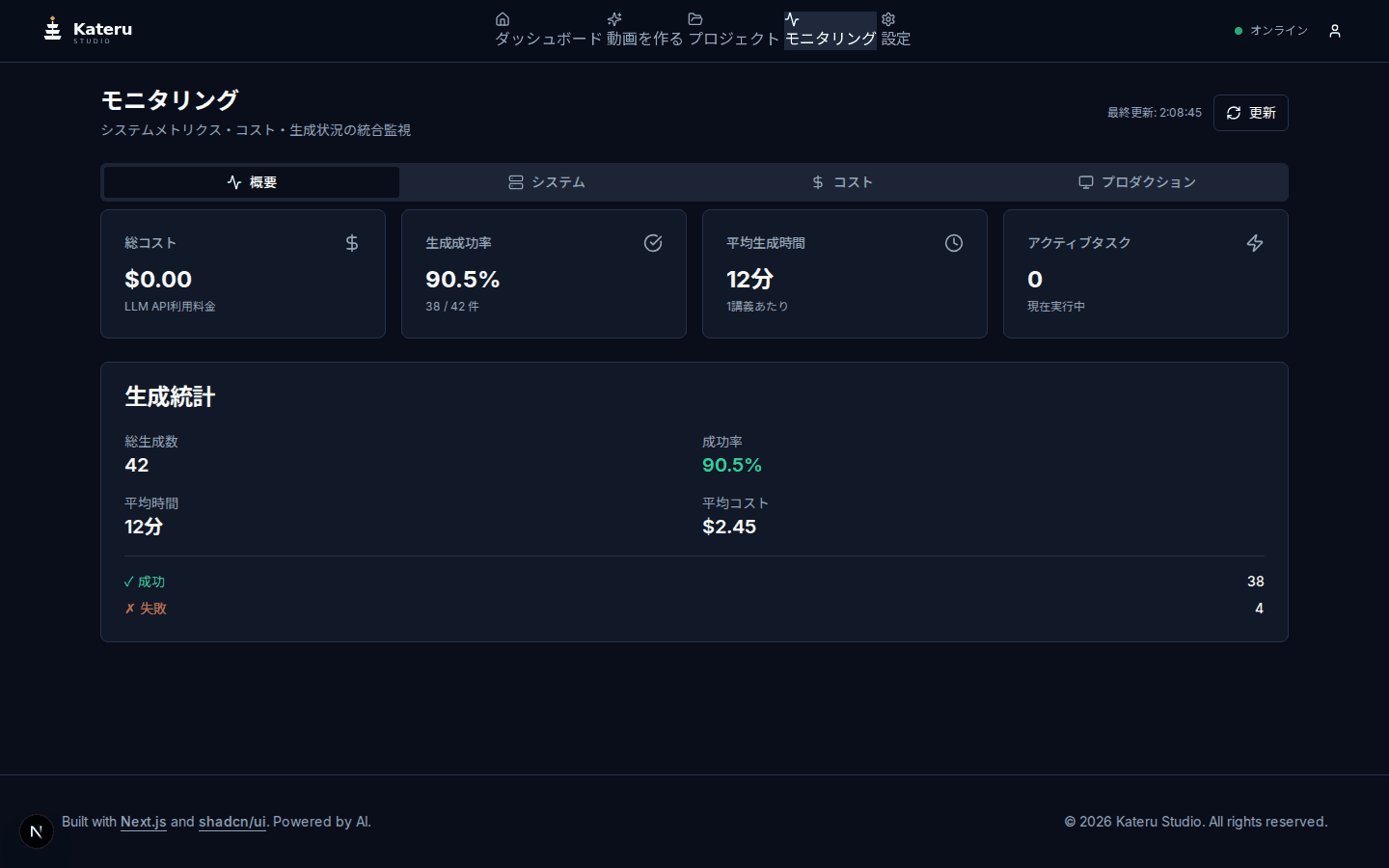Click the green online status dot
Screen dimensions: 1389x868
1239,31
